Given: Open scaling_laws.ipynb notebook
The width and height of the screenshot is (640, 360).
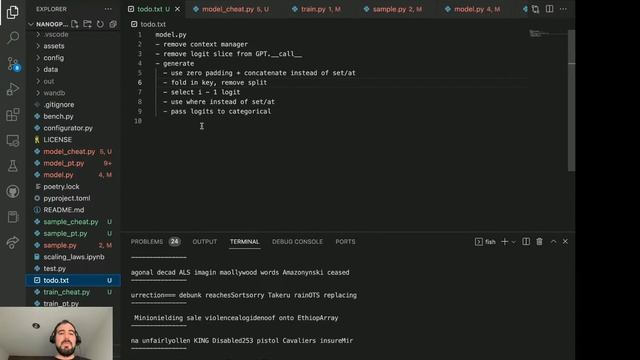Looking at the screenshot, I should (73, 257).
